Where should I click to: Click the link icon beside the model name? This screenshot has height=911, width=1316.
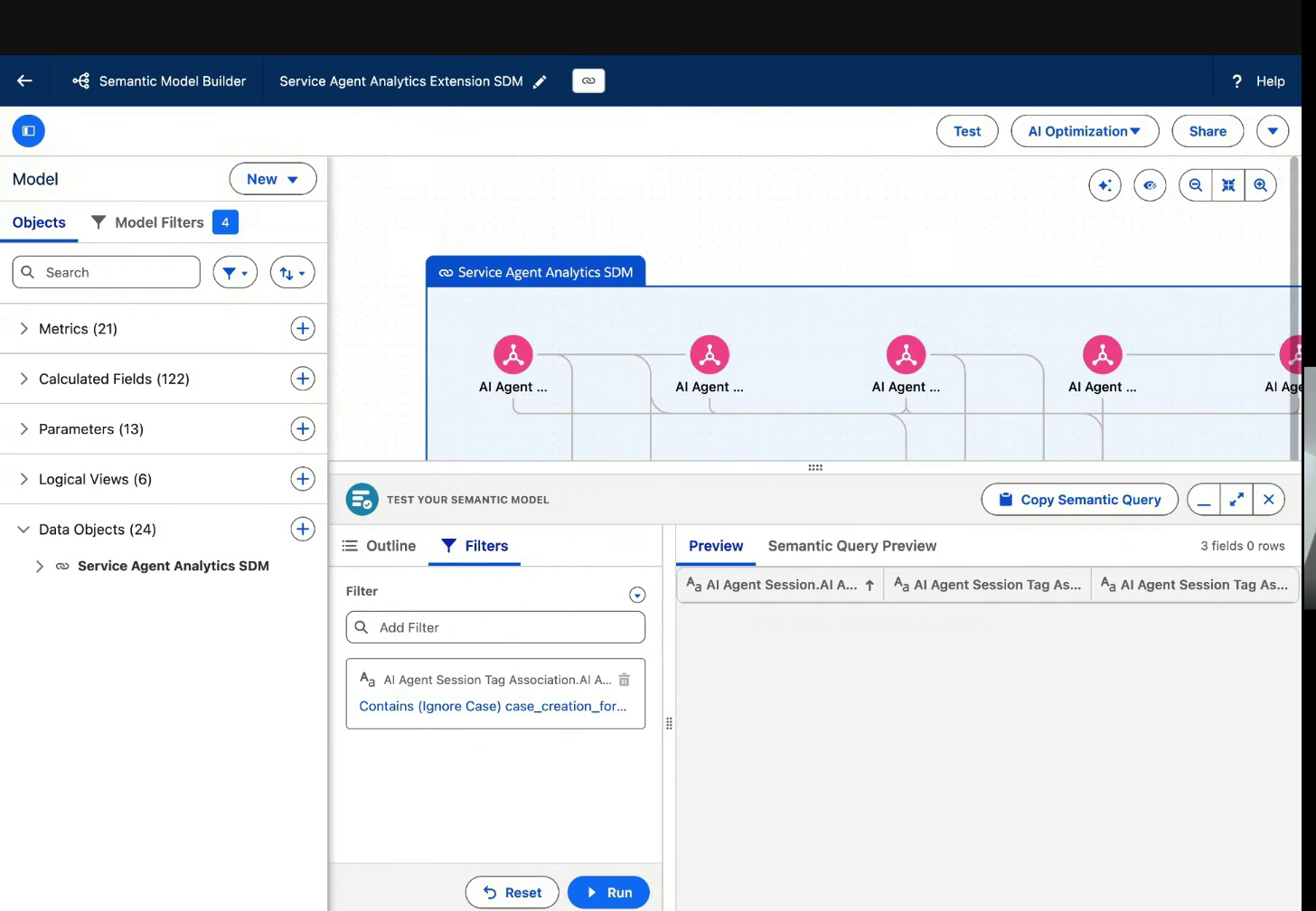[x=588, y=80]
